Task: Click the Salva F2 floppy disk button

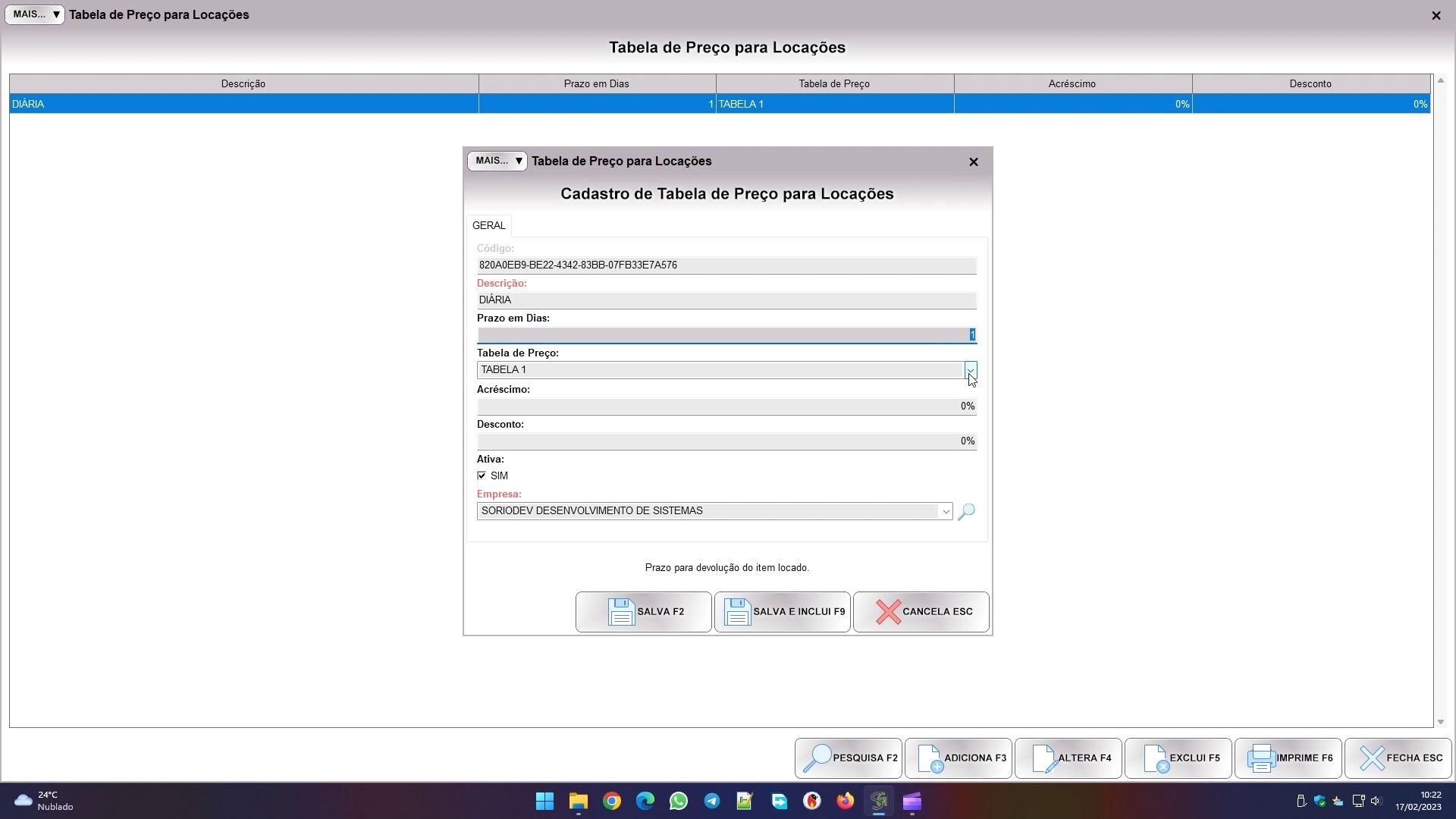Action: point(643,612)
